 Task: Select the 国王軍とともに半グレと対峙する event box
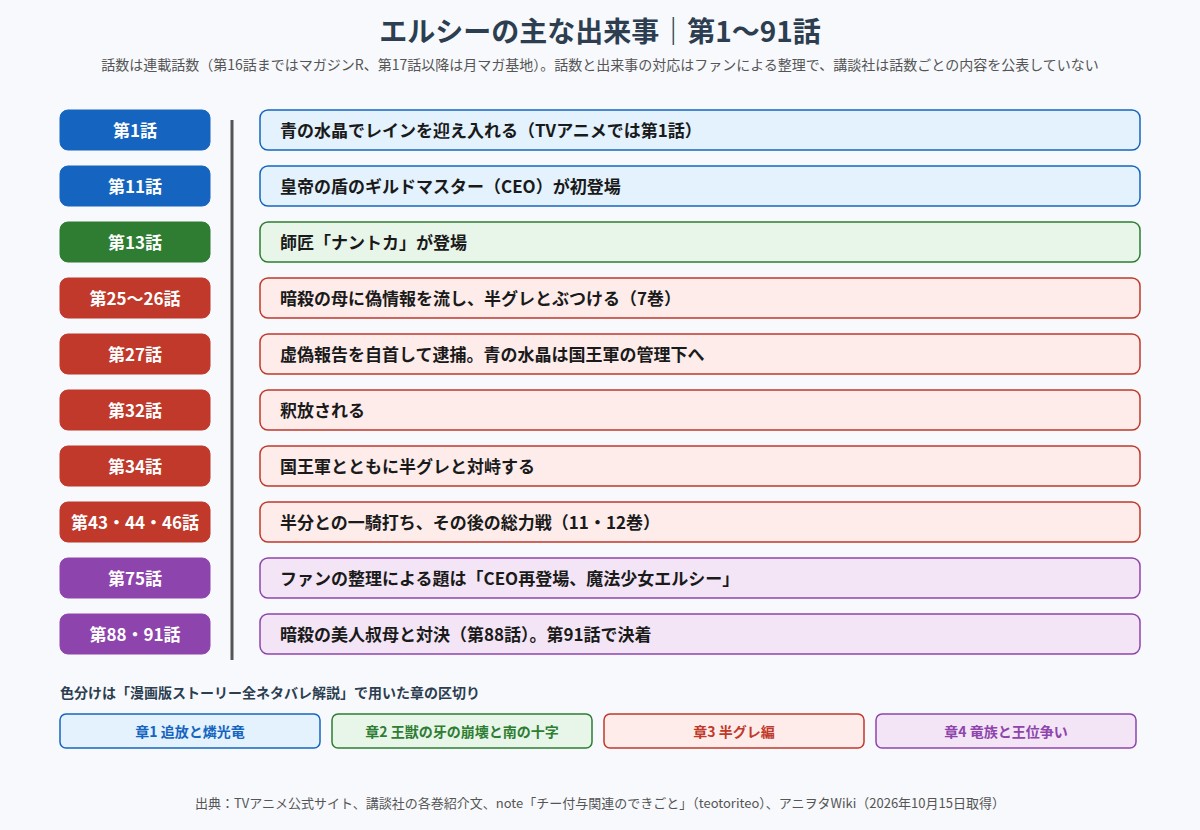pyautogui.click(x=700, y=466)
